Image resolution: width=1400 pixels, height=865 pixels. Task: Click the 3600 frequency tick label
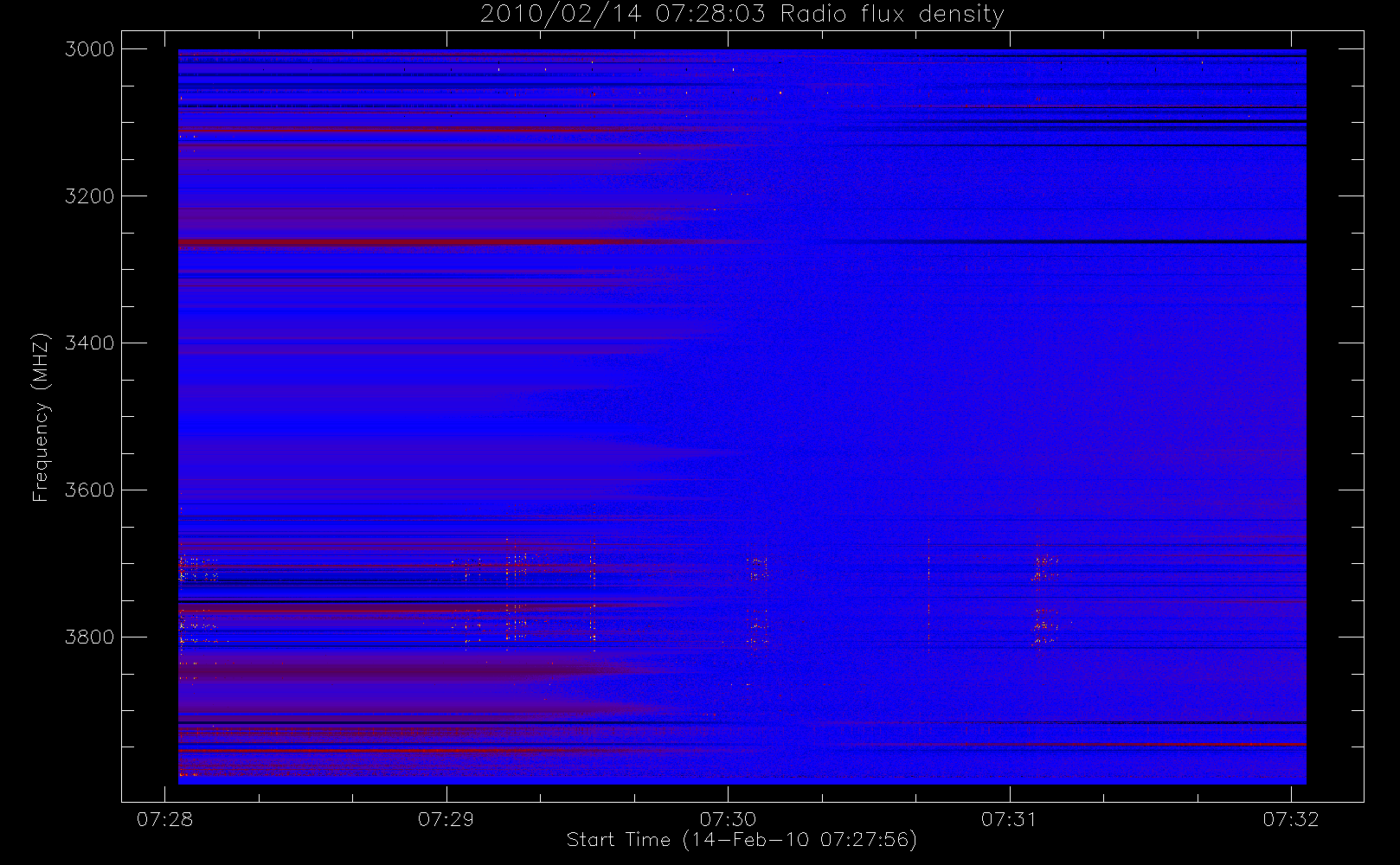click(90, 490)
